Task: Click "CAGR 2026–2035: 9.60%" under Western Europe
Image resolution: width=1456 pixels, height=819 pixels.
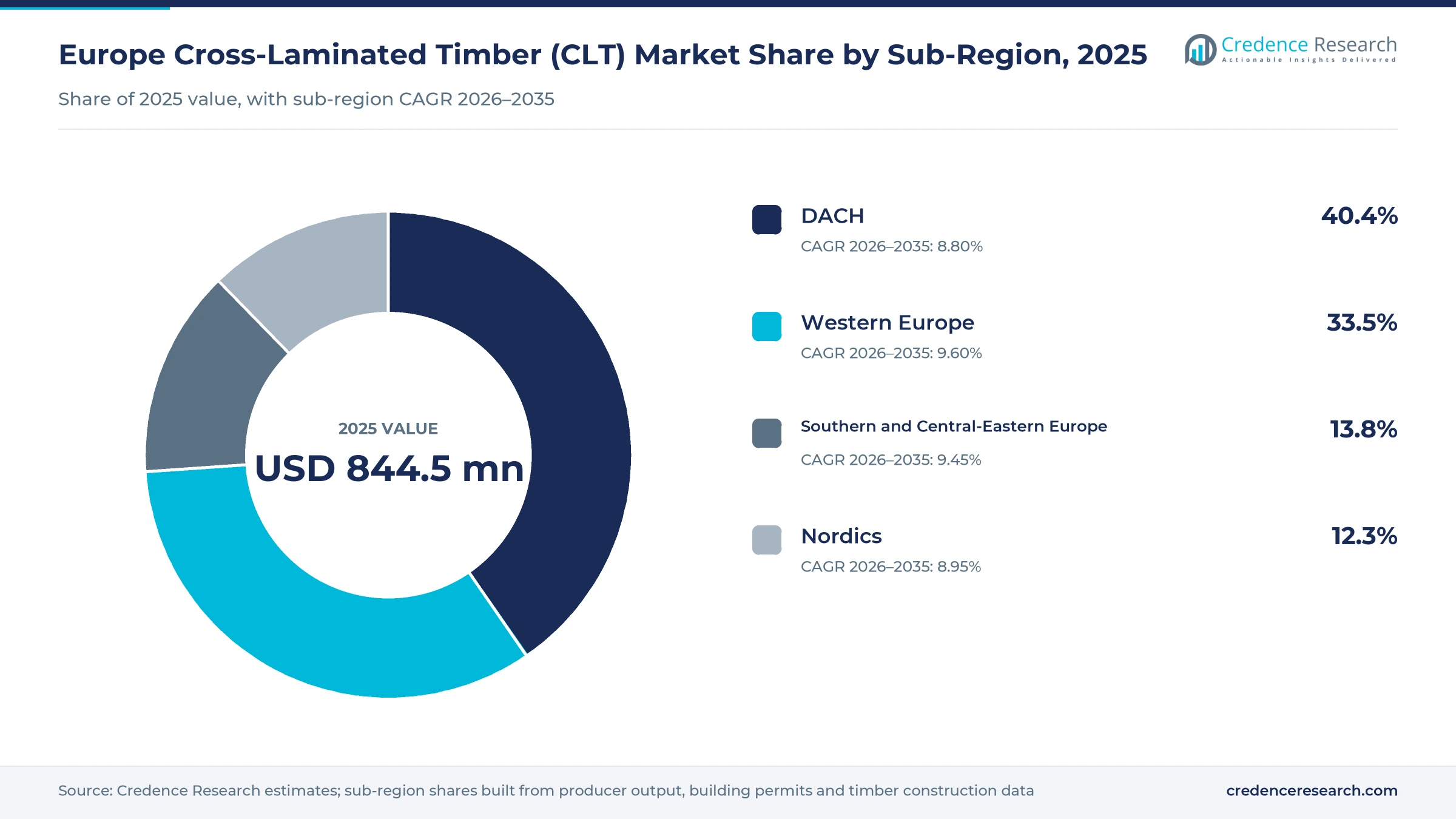Action: pos(891,353)
